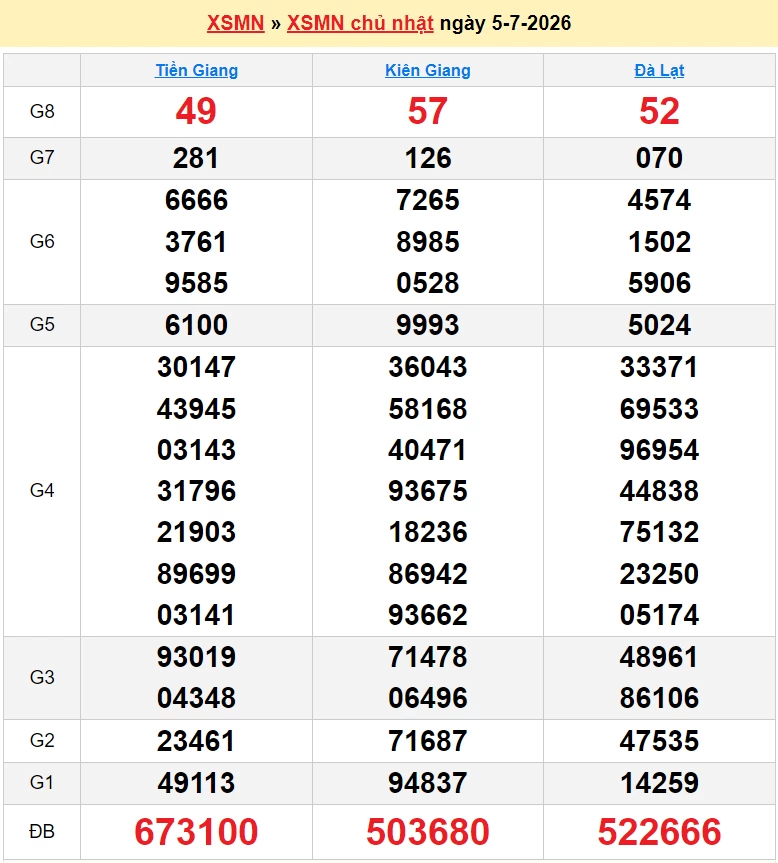Select G6 number 7265
The width and height of the screenshot is (778, 863).
428,200
